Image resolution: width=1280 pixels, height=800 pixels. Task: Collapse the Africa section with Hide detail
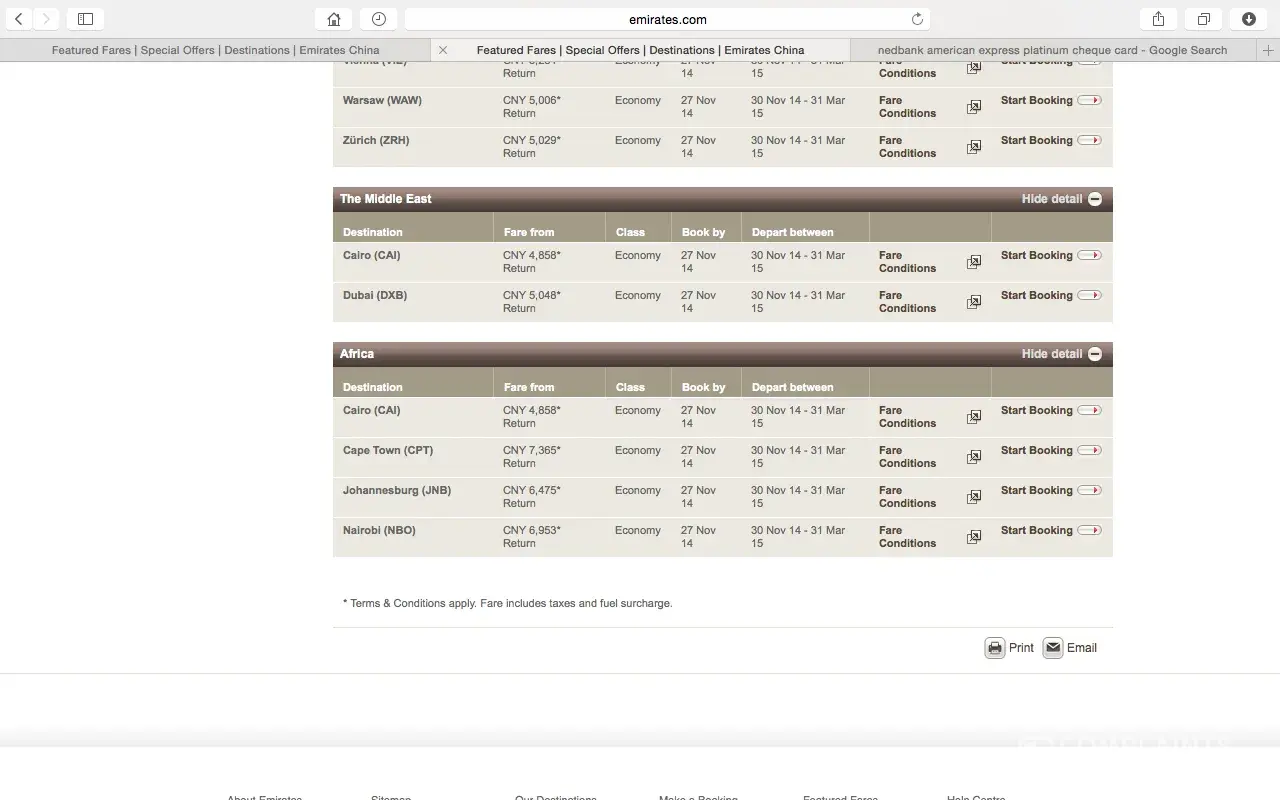click(x=1061, y=354)
